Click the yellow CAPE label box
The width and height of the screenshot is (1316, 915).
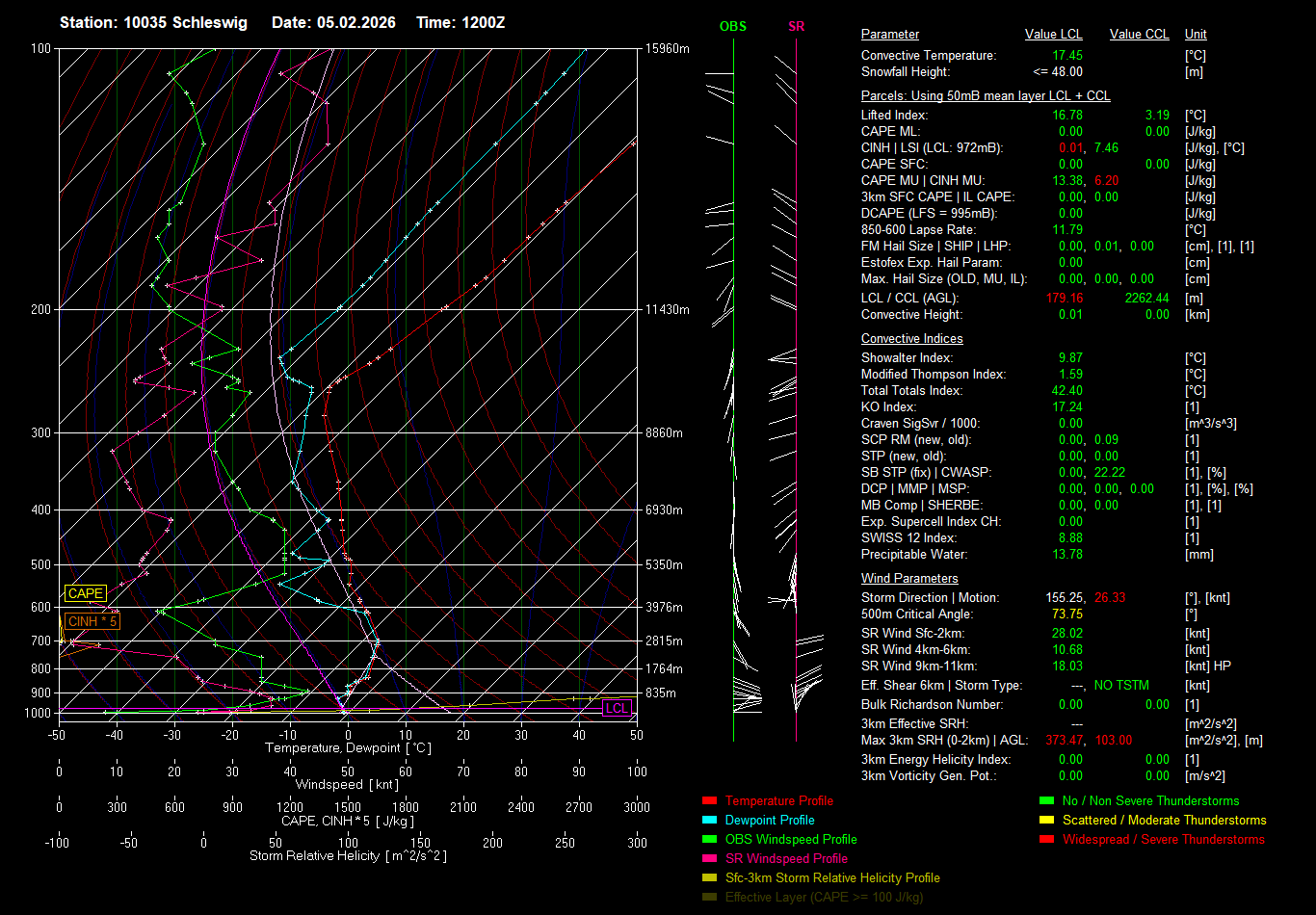pos(86,594)
